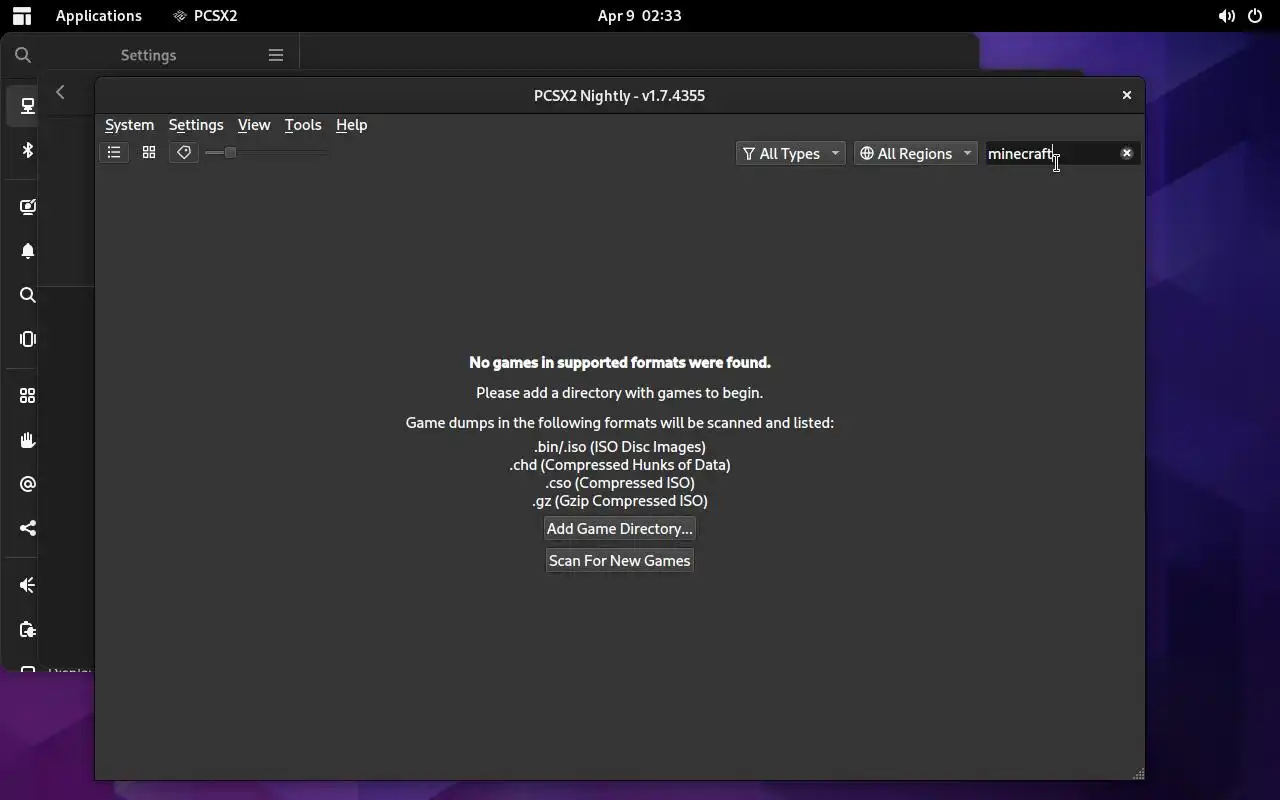
Task: Select Online Accounts icon in Settings sidebar
Action: (28, 484)
